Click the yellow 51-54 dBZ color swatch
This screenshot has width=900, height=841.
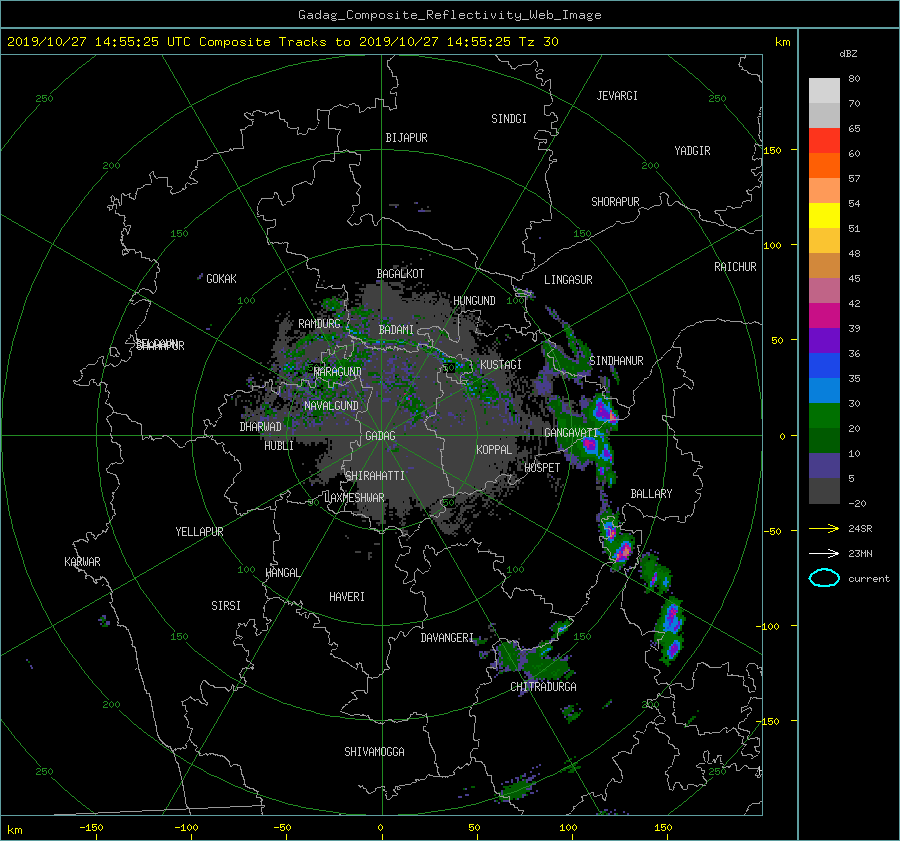(x=824, y=216)
